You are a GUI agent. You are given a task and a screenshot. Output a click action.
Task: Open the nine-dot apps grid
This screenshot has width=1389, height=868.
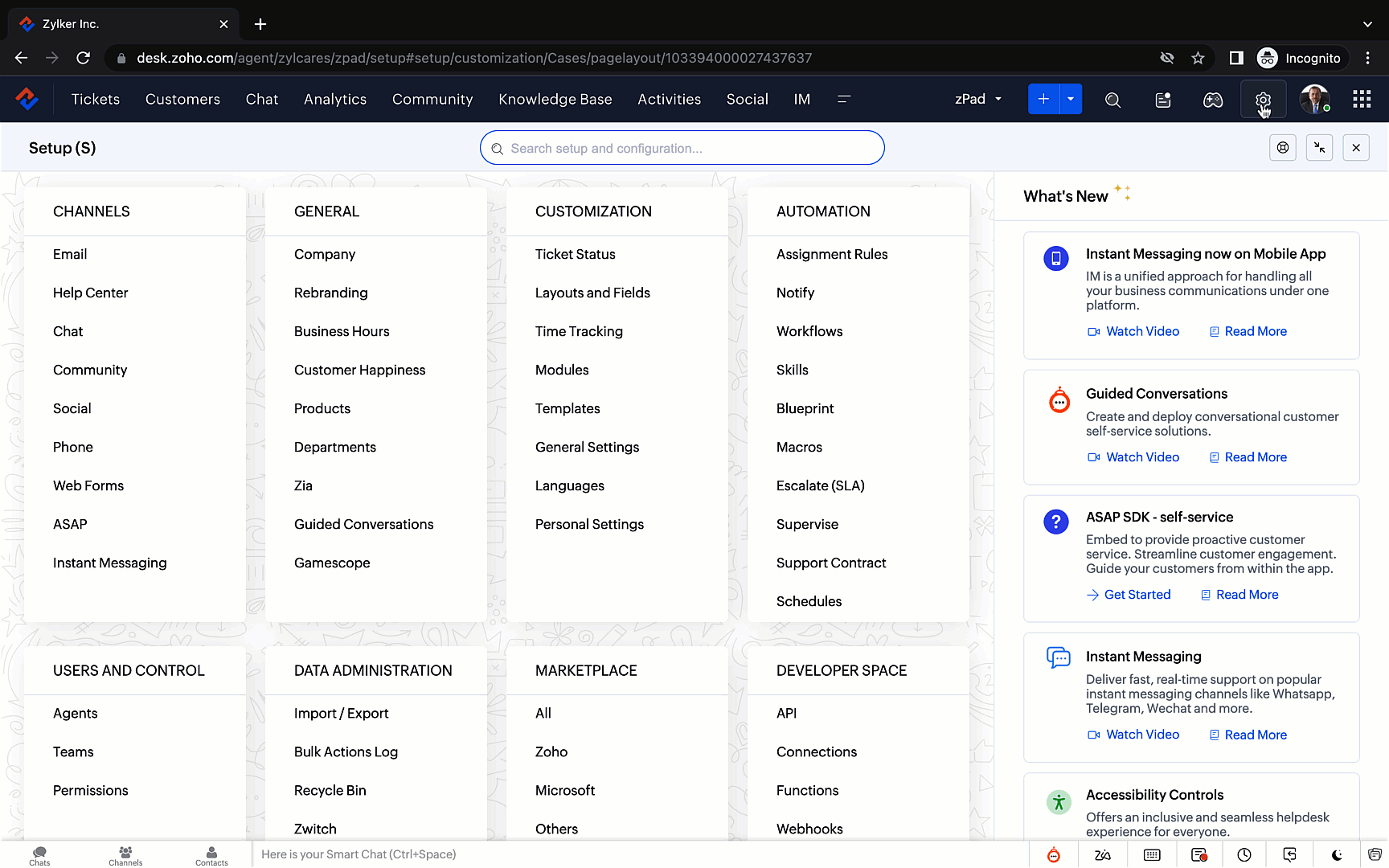click(x=1362, y=99)
